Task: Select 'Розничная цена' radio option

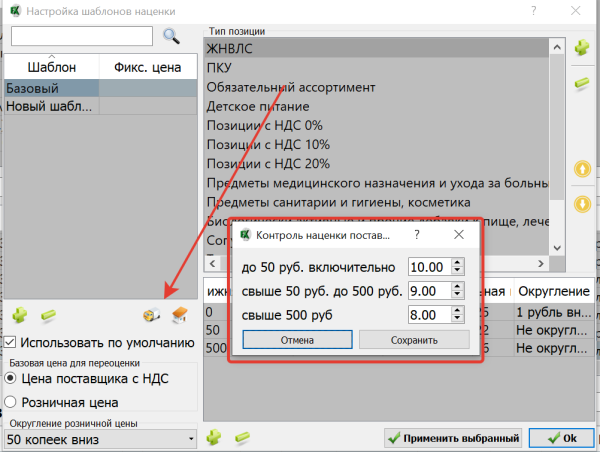Action: (x=11, y=402)
